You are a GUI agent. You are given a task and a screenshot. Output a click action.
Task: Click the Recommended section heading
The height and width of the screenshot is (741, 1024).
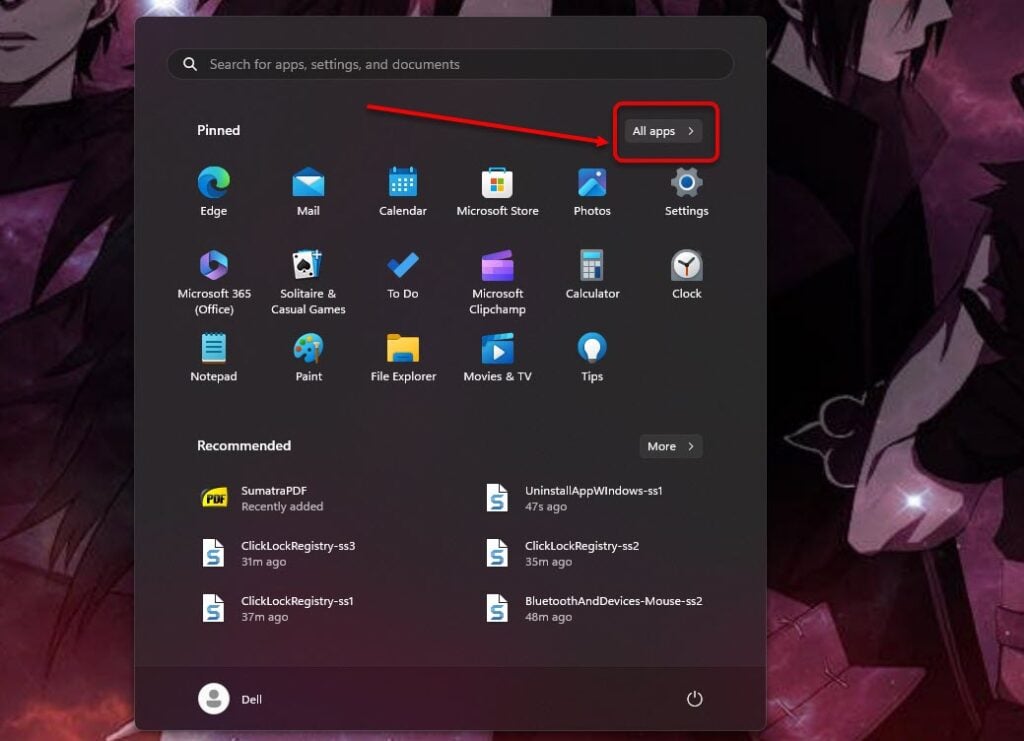click(244, 445)
